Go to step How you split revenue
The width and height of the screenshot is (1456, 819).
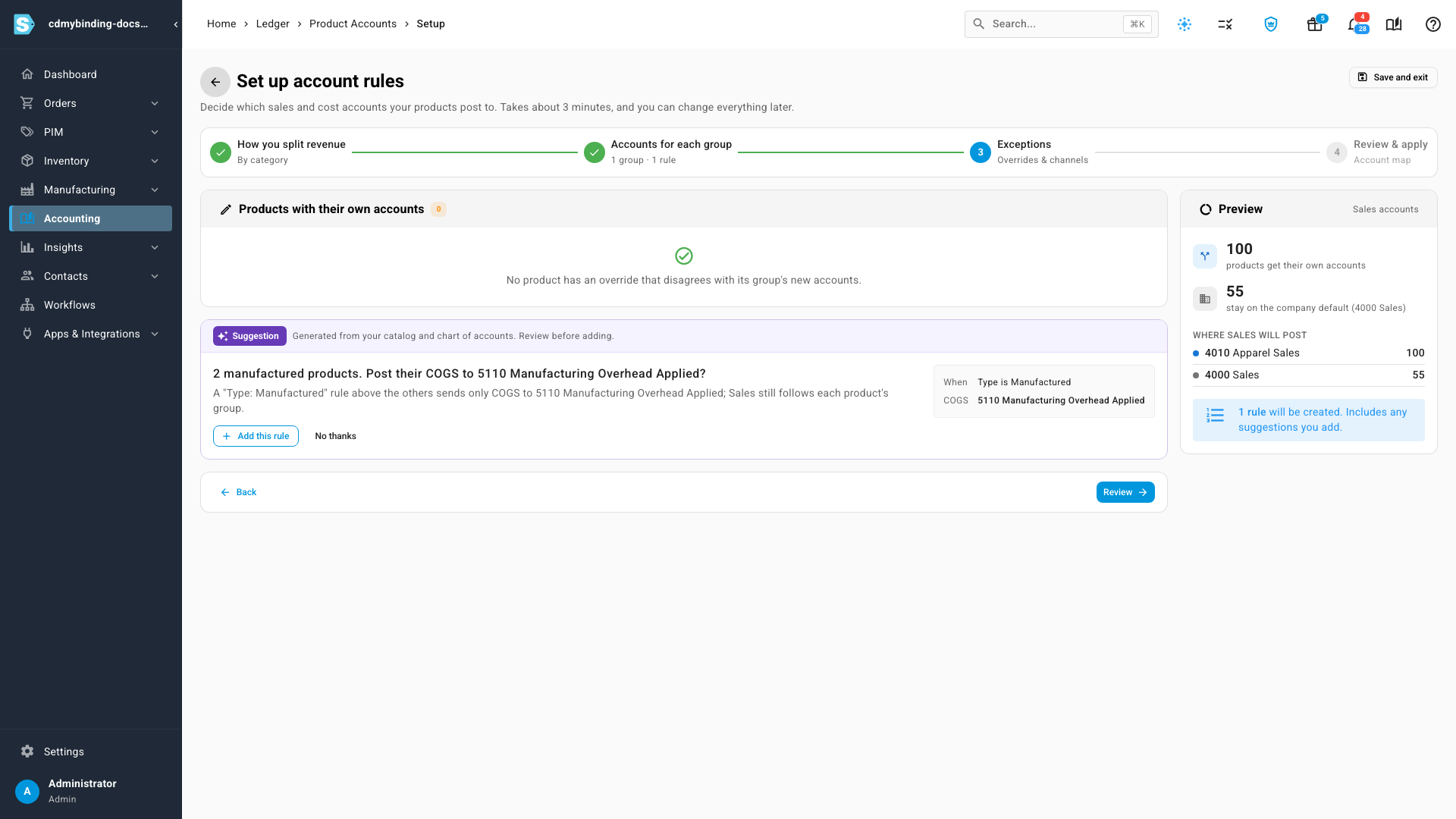pos(278,152)
